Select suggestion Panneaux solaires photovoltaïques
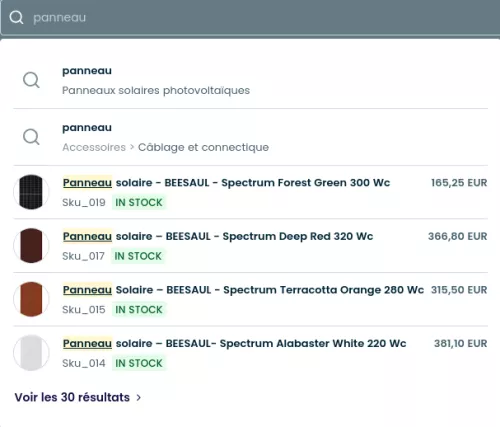The image size is (500, 427). 251,80
